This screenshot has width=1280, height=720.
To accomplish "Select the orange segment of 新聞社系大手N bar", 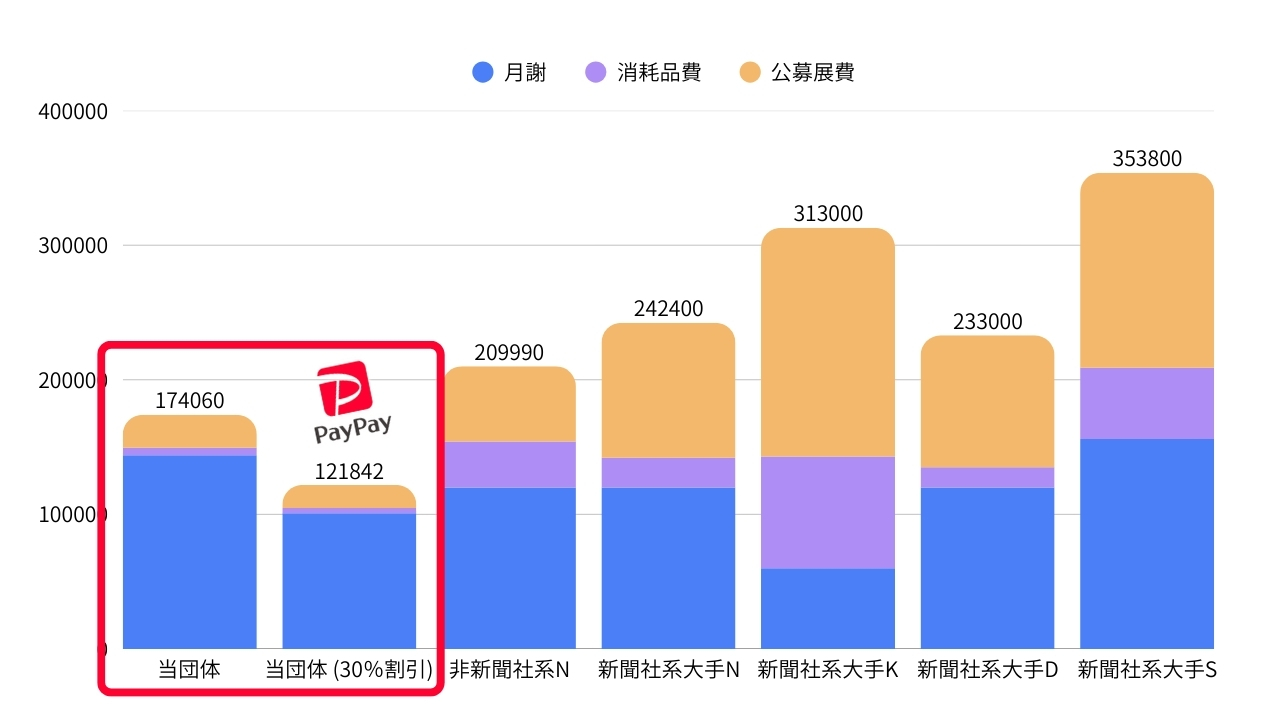I will pyautogui.click(x=667, y=390).
